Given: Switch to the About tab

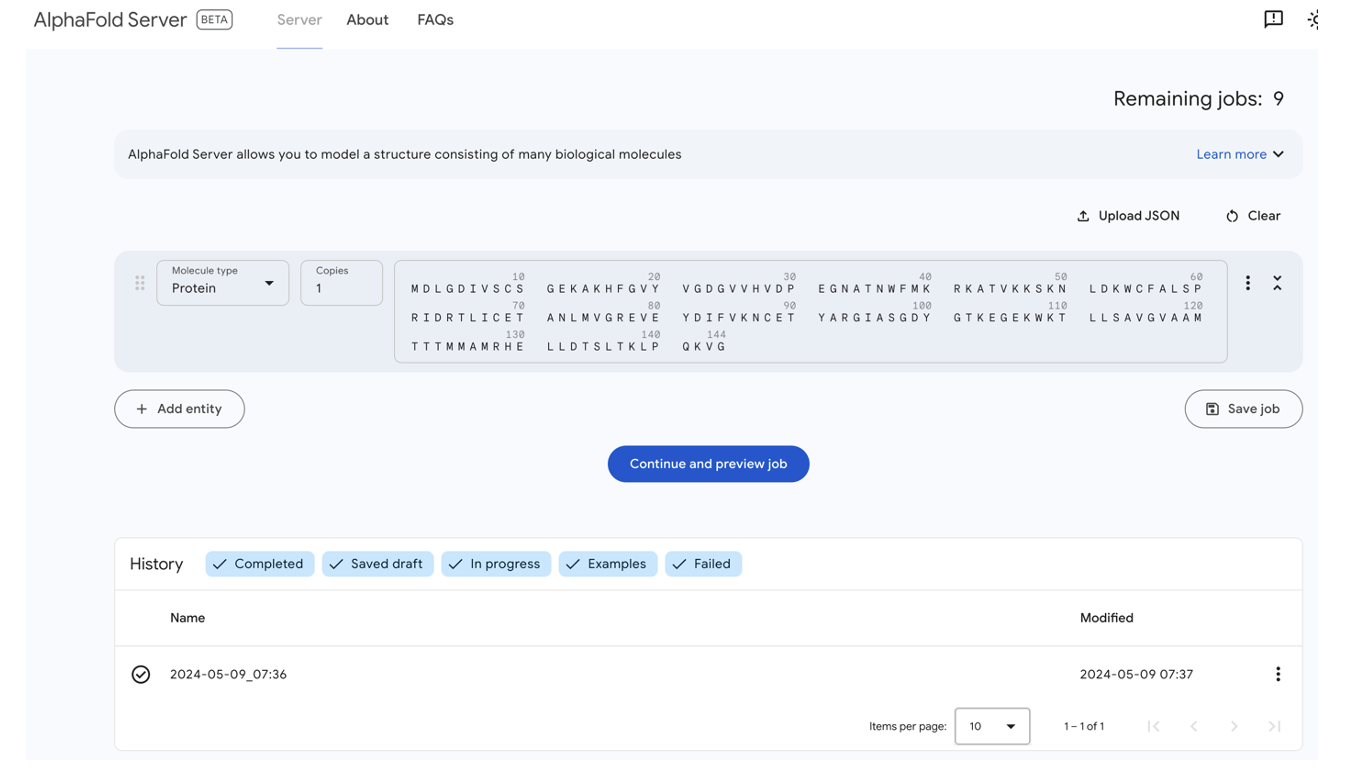Looking at the screenshot, I should tap(367, 19).
